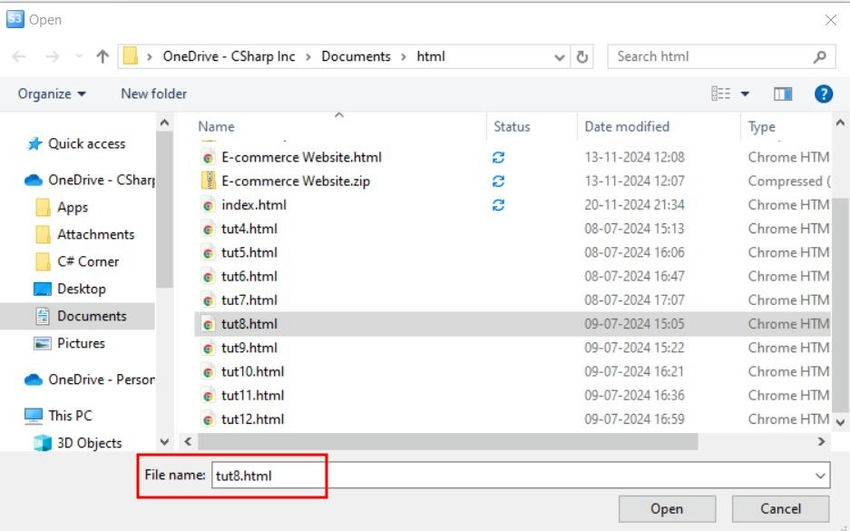
Task: Select tut7.html file
Action: 249,300
